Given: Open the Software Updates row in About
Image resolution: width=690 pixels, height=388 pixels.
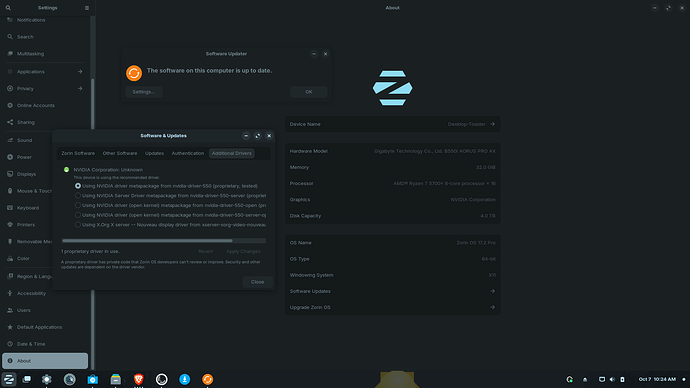Looking at the screenshot, I should (x=393, y=291).
